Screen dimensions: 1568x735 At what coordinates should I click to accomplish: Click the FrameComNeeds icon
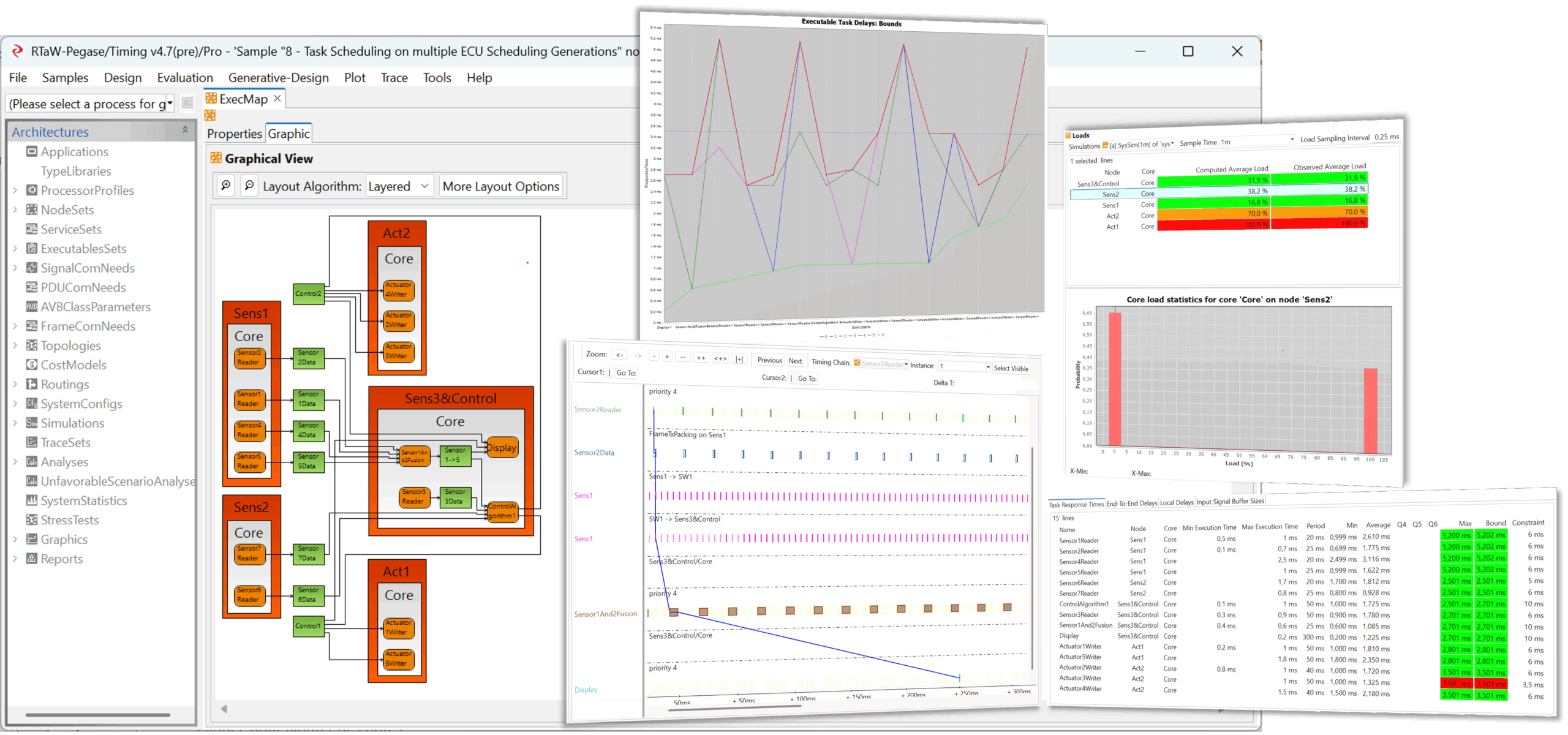pyautogui.click(x=32, y=326)
